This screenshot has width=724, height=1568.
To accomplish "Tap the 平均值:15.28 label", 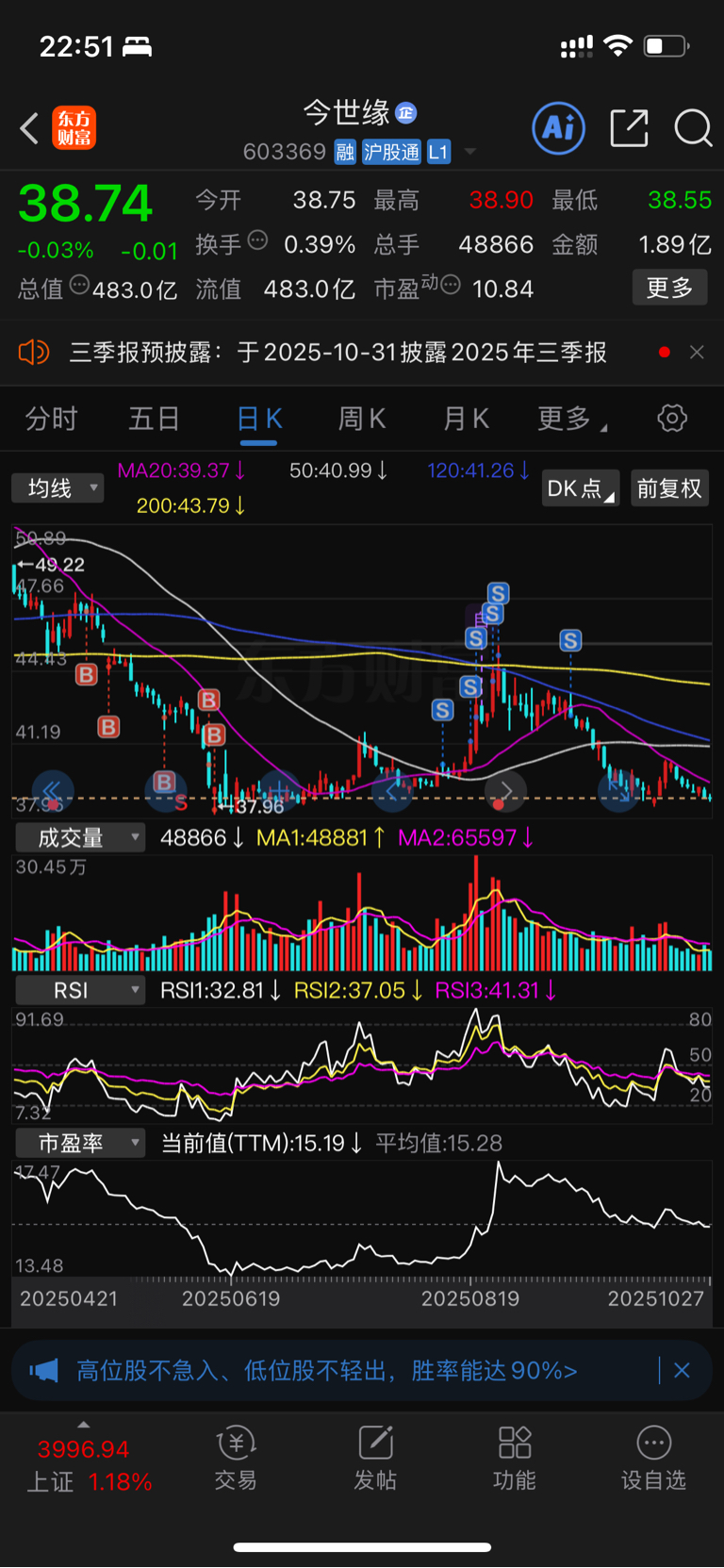I will coord(438,1143).
